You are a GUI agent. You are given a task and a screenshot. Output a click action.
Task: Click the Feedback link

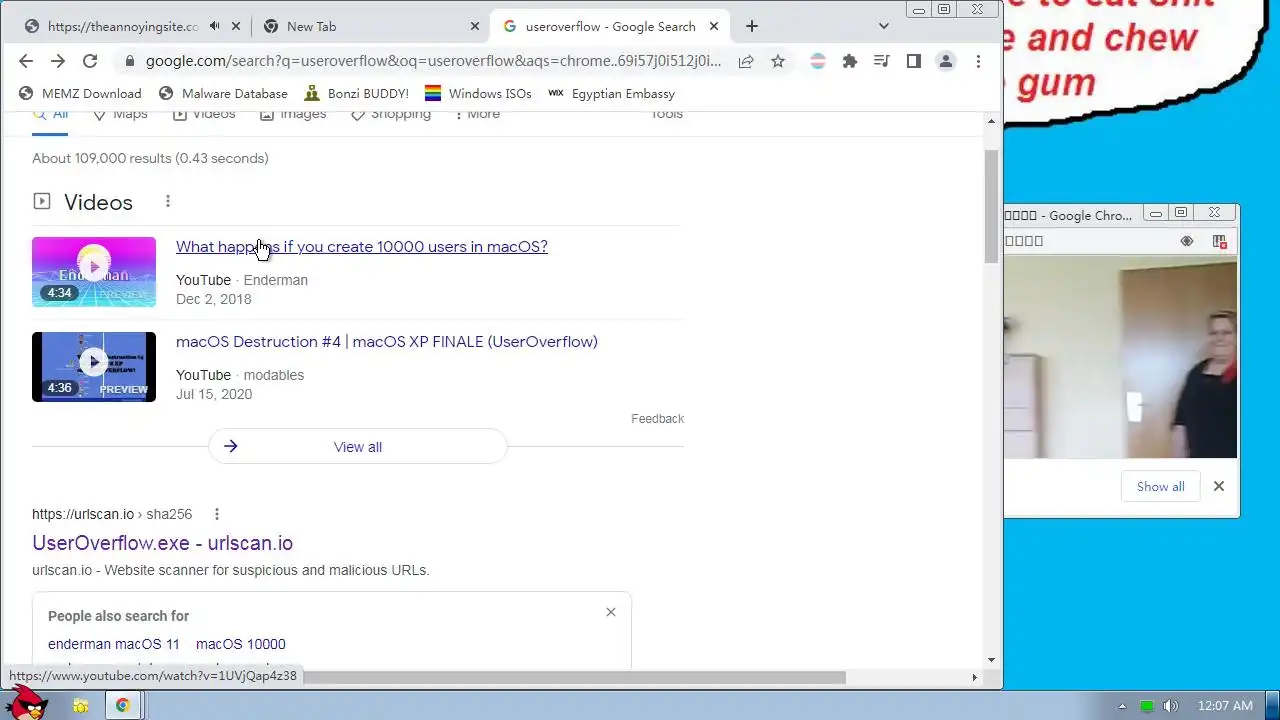point(658,419)
